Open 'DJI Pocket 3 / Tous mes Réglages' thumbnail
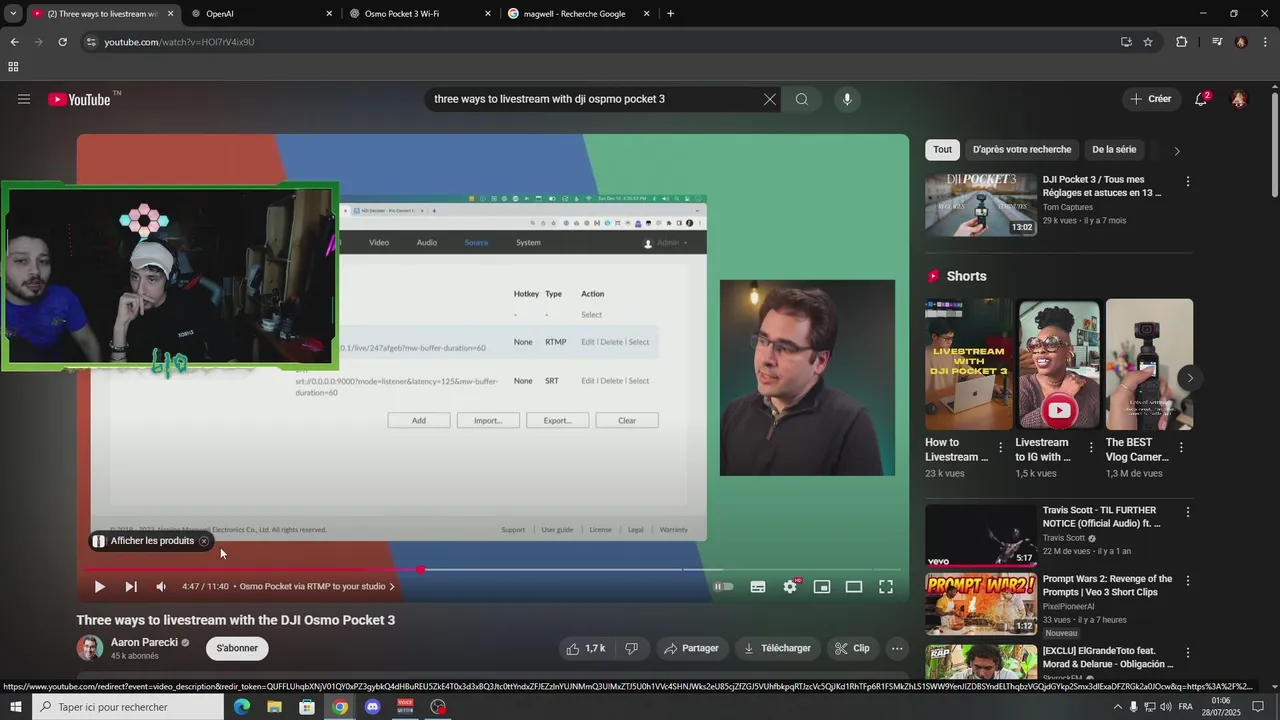 (x=980, y=205)
